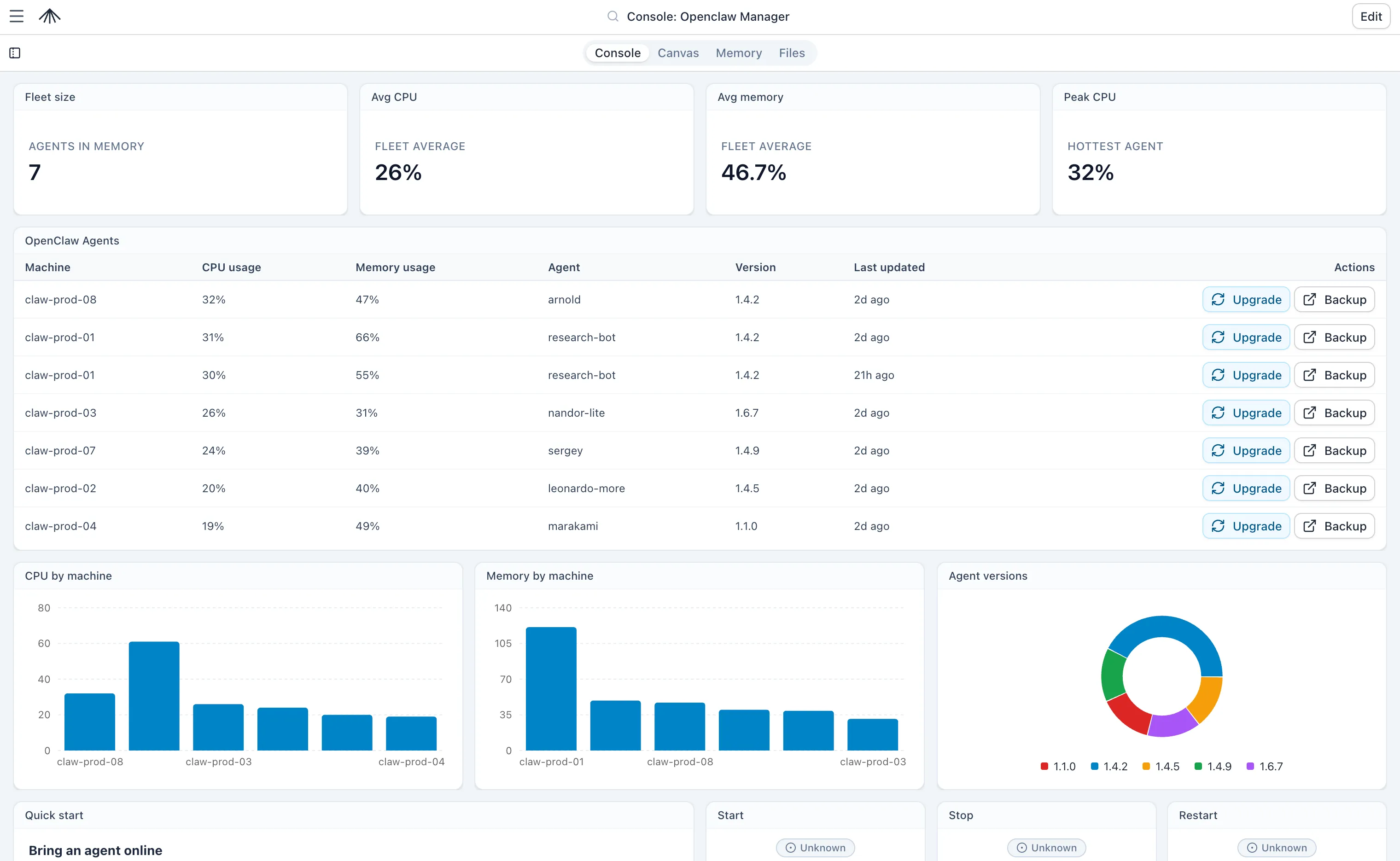Image resolution: width=1400 pixels, height=861 pixels.
Task: Click the claw-prod-08 bar in CPU chart
Action: point(89,721)
